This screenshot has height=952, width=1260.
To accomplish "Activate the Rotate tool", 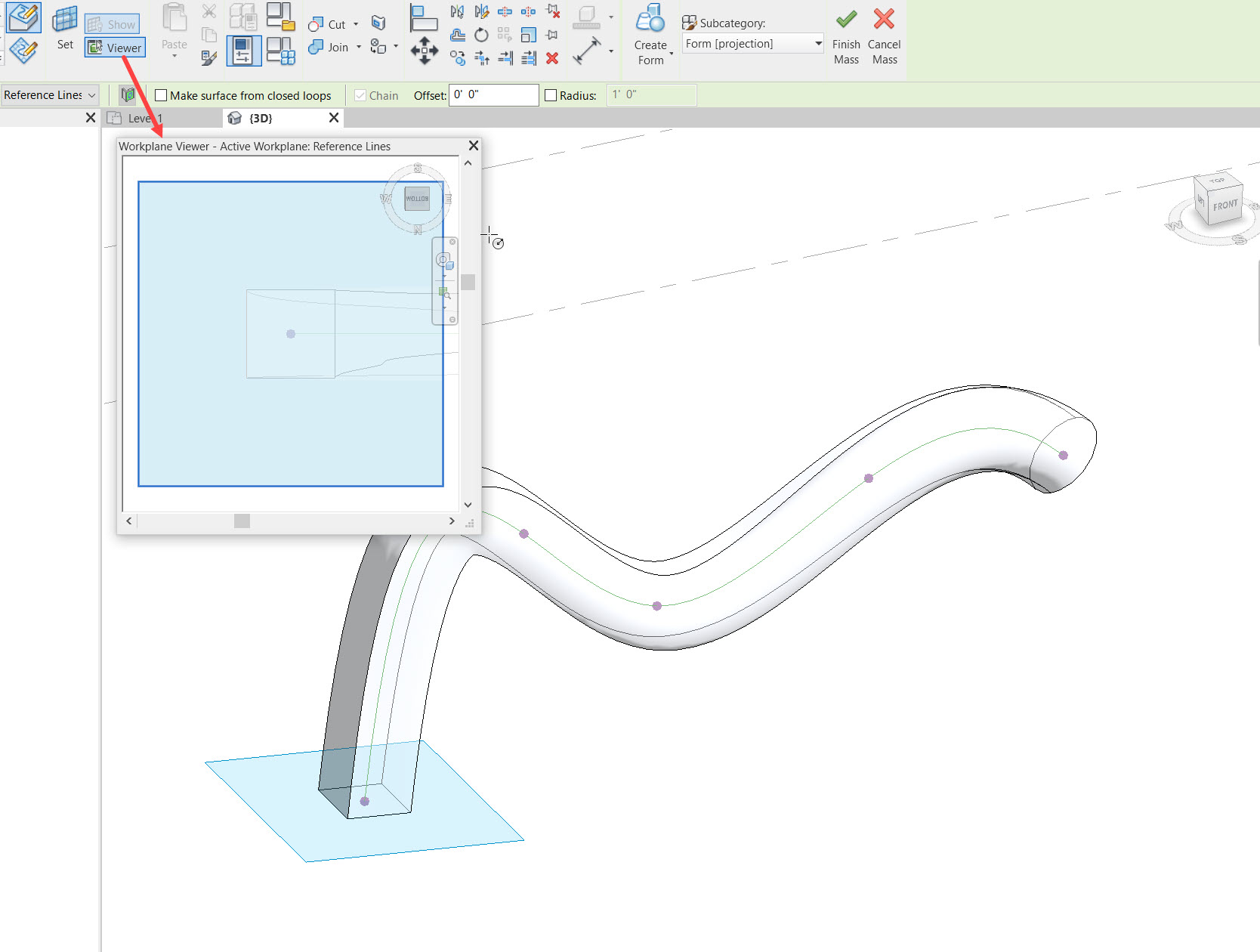I will [480, 35].
